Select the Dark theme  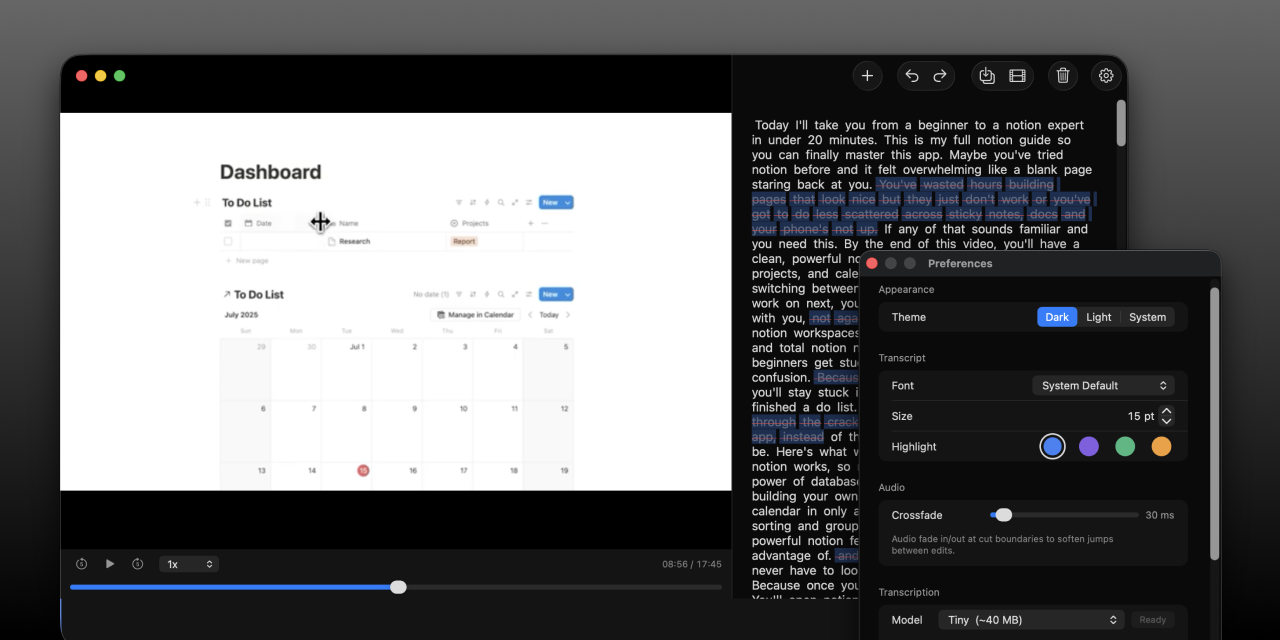pos(1057,317)
